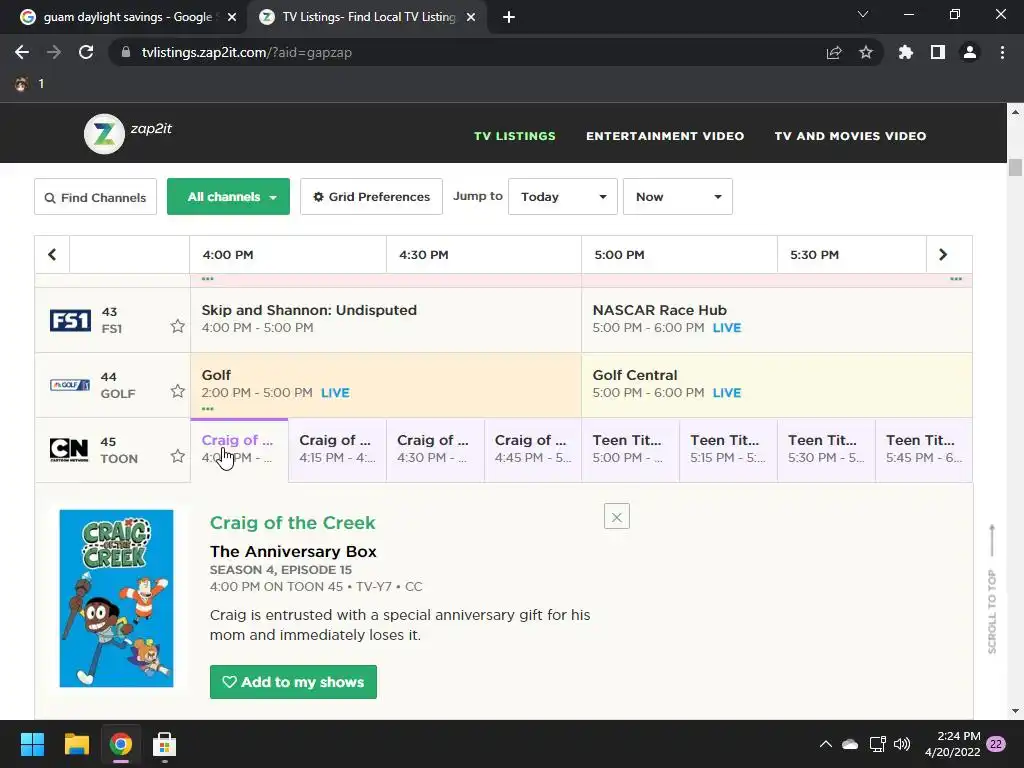Open the tab search chevron
This screenshot has width=1024, height=768.
click(863, 14)
